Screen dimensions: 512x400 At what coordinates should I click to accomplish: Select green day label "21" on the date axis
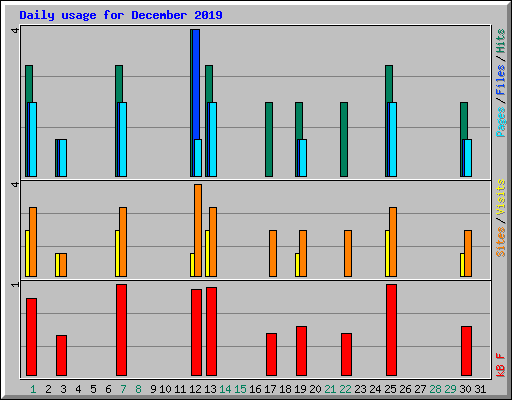tap(330, 389)
